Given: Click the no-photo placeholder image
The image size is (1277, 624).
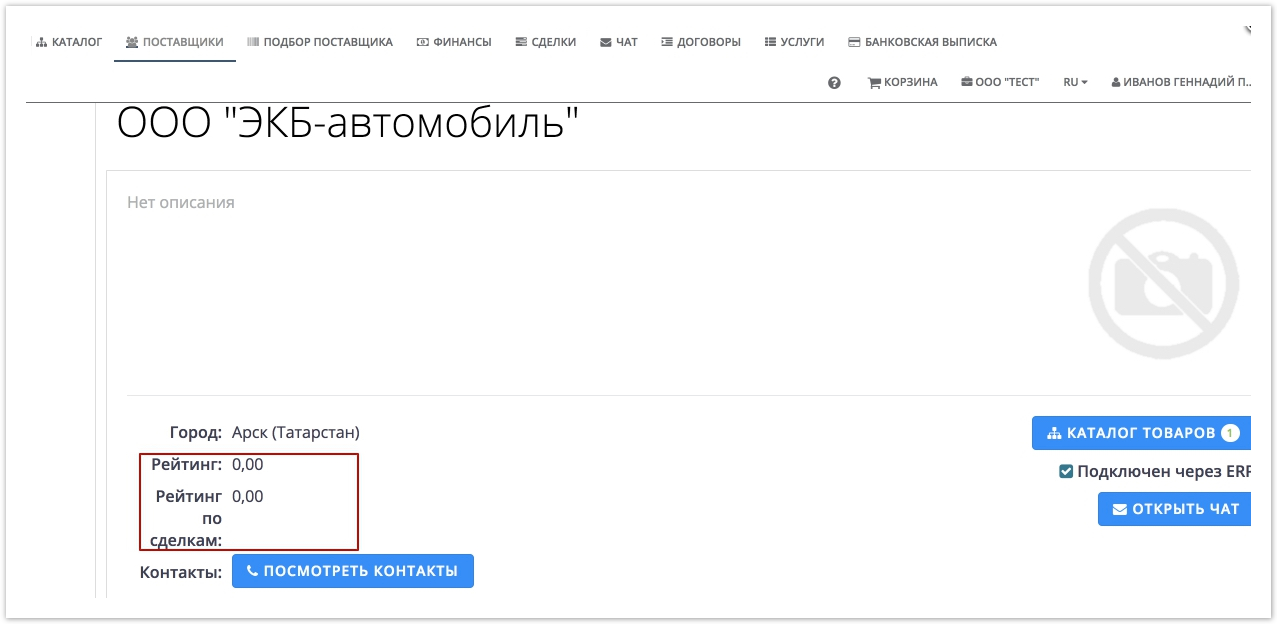Looking at the screenshot, I should tap(1164, 284).
